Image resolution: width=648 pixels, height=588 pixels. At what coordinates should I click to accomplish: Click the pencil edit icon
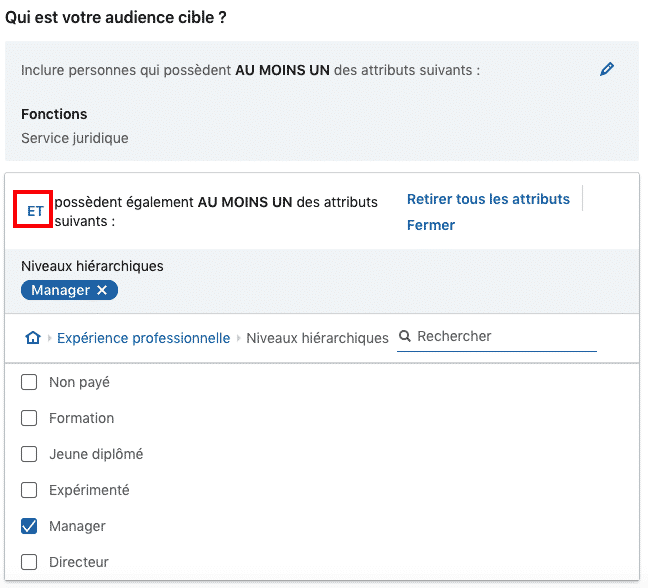(x=606, y=70)
